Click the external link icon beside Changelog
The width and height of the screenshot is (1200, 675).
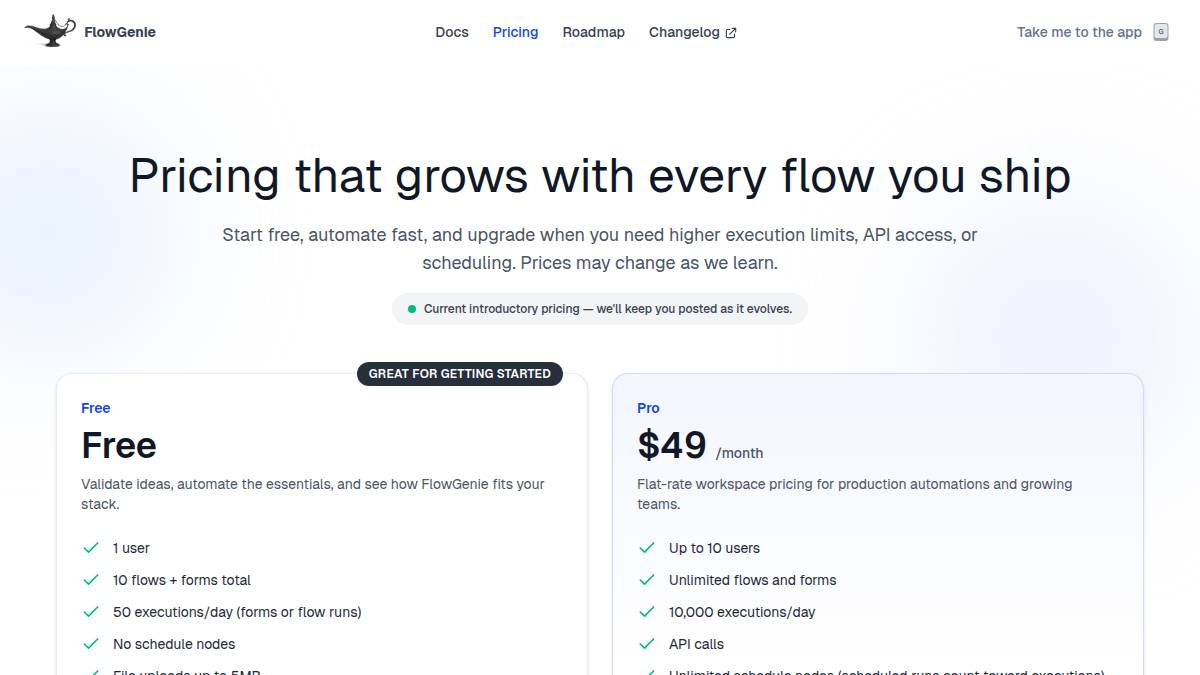click(731, 33)
